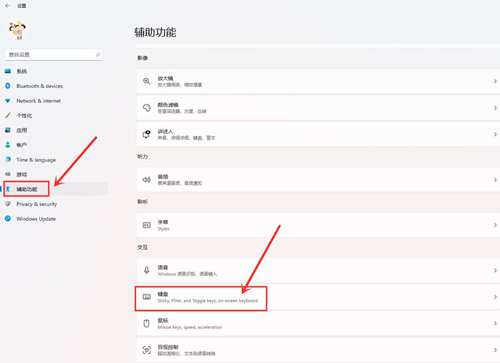
Task: Expand the magnifier row chevron
Action: [x=495, y=81]
